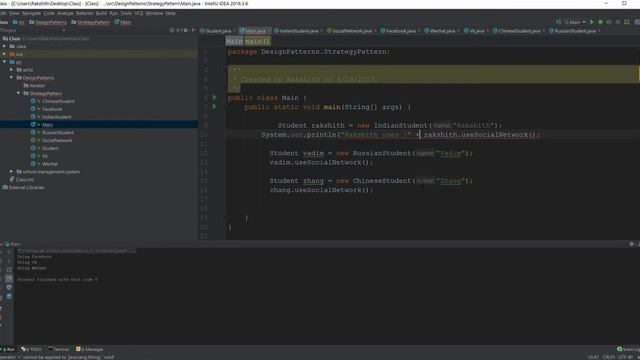Open Event Log from status bar
640x360 pixels.
[628, 349]
